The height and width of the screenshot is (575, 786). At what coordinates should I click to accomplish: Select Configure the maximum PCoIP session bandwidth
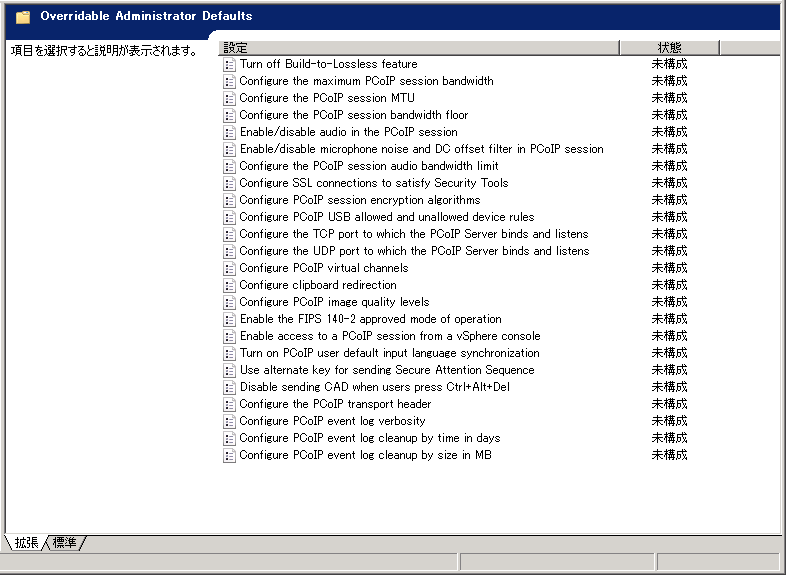tap(366, 81)
